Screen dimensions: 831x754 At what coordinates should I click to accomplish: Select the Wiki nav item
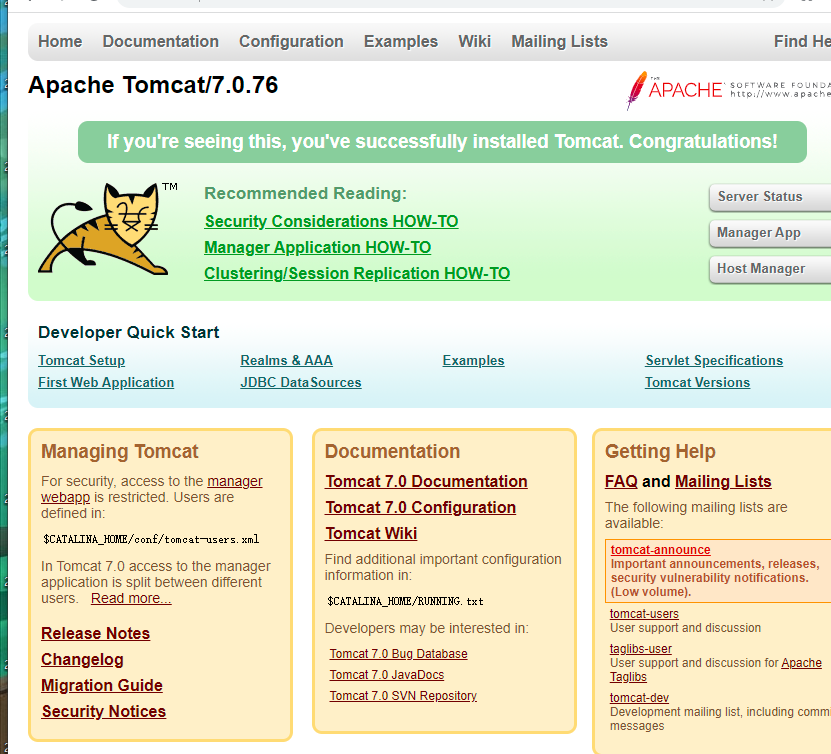[474, 41]
